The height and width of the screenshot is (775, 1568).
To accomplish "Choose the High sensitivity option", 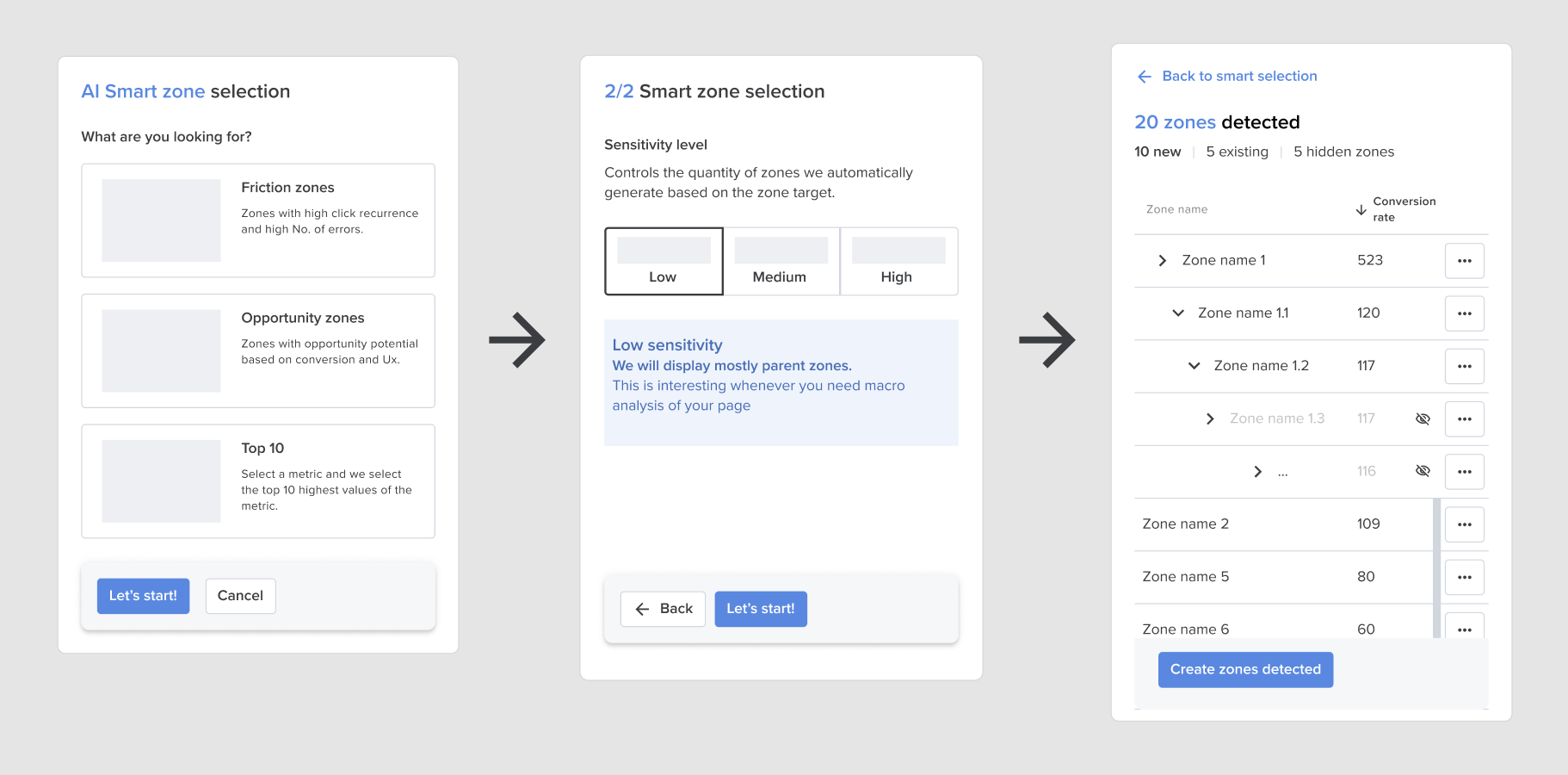I will (898, 262).
